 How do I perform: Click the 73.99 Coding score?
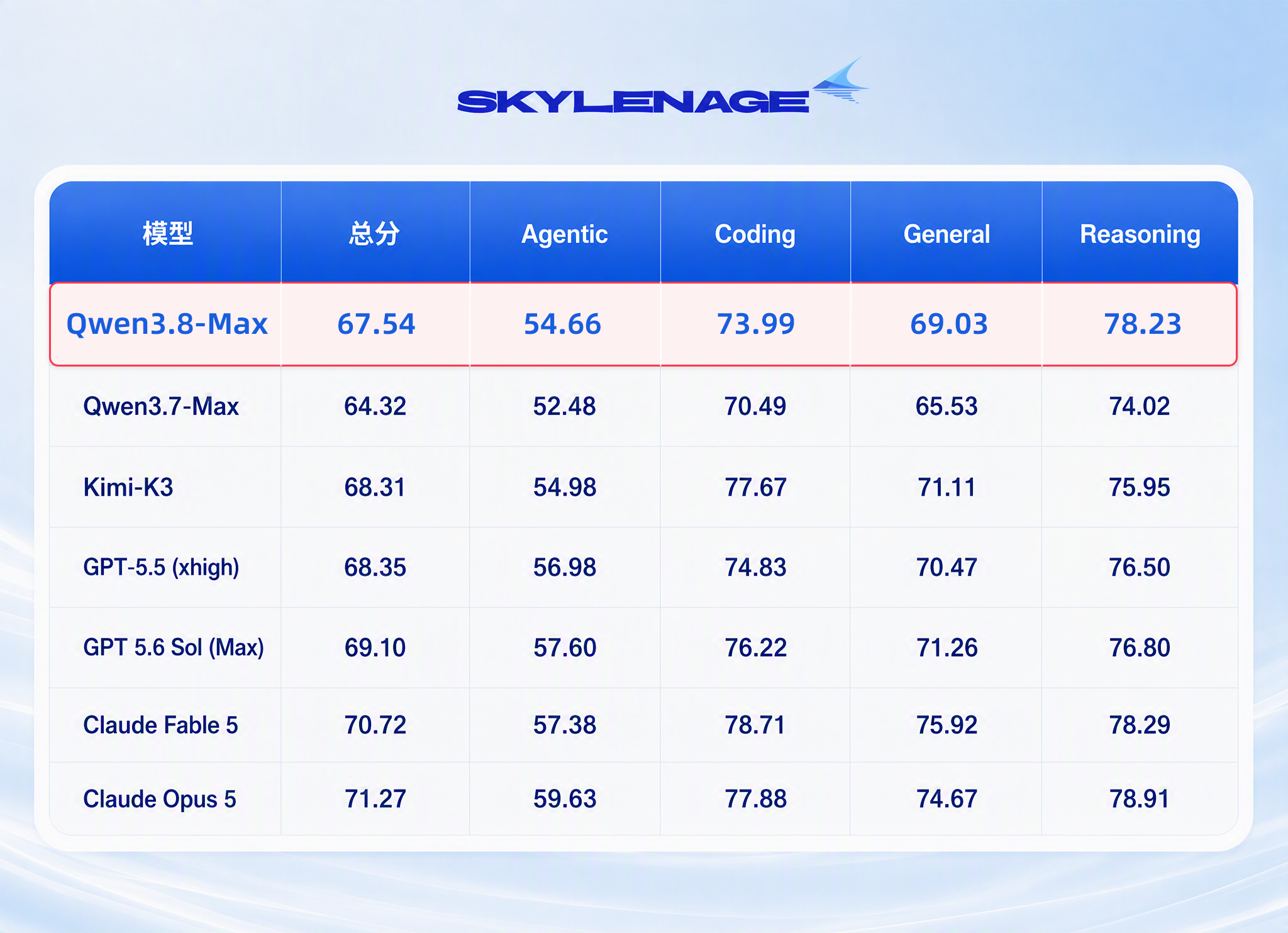point(756,324)
